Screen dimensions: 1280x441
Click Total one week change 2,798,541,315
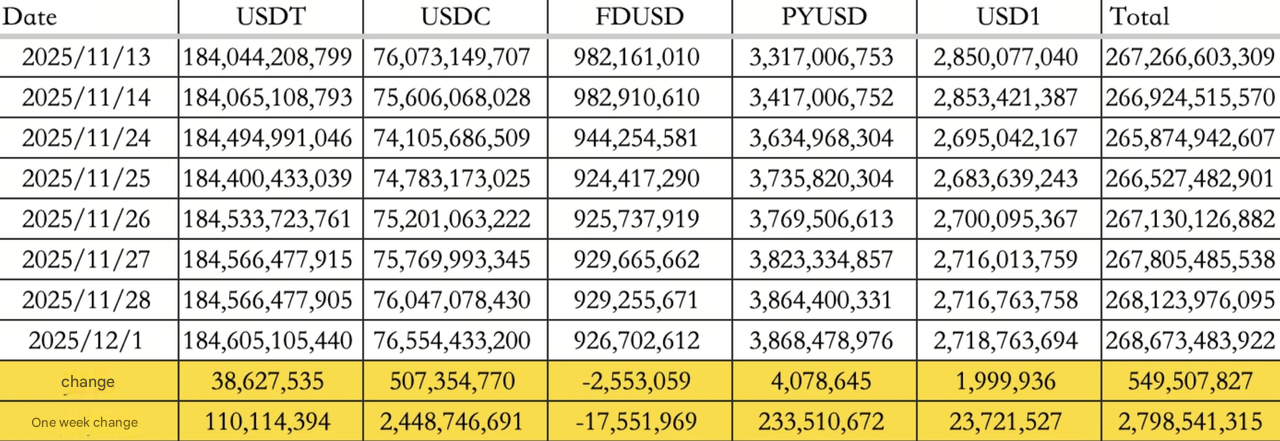1191,422
